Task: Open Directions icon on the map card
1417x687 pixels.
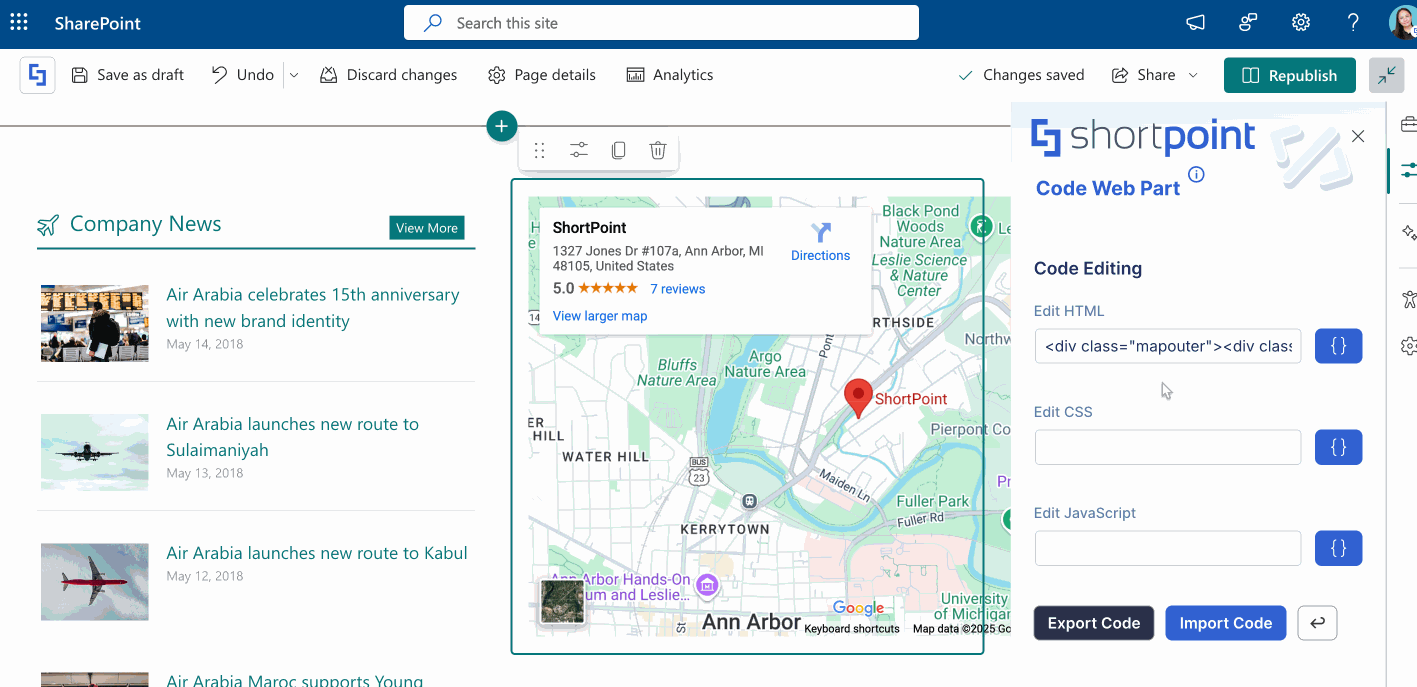Action: pos(820,233)
